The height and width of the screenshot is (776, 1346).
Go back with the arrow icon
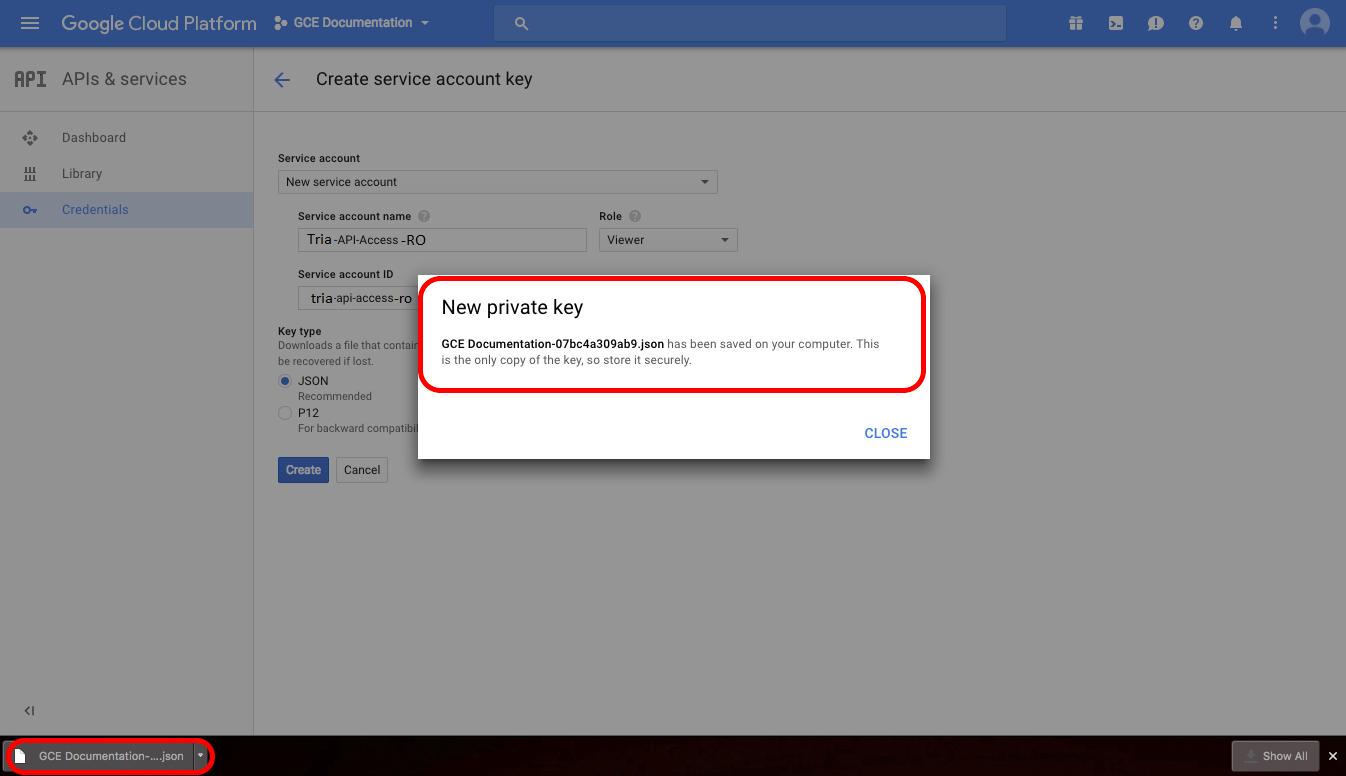[x=282, y=80]
